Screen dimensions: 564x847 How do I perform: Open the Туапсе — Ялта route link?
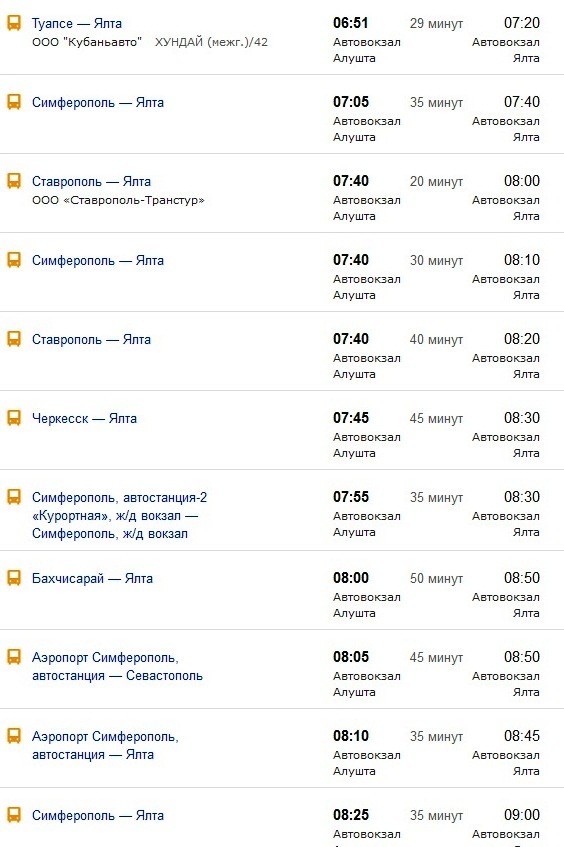(x=77, y=23)
